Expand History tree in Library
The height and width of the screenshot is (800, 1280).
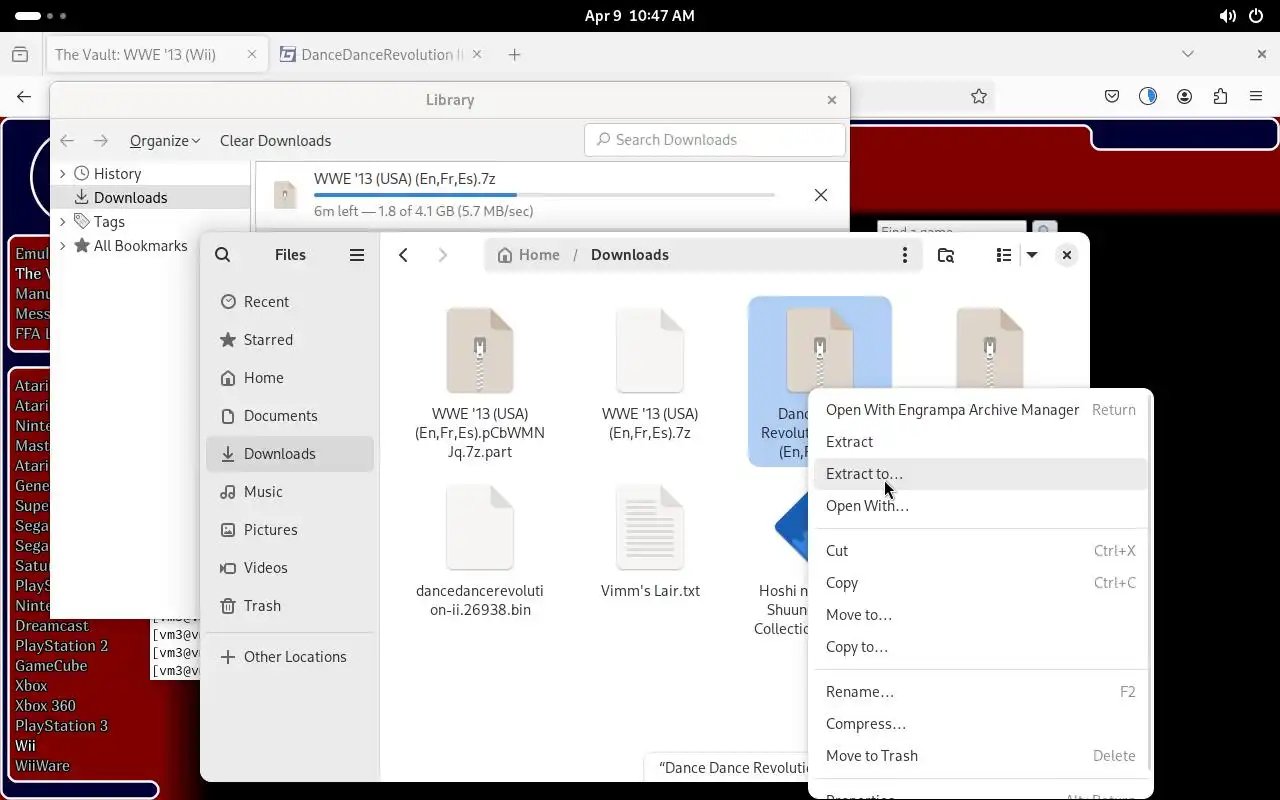click(x=63, y=174)
